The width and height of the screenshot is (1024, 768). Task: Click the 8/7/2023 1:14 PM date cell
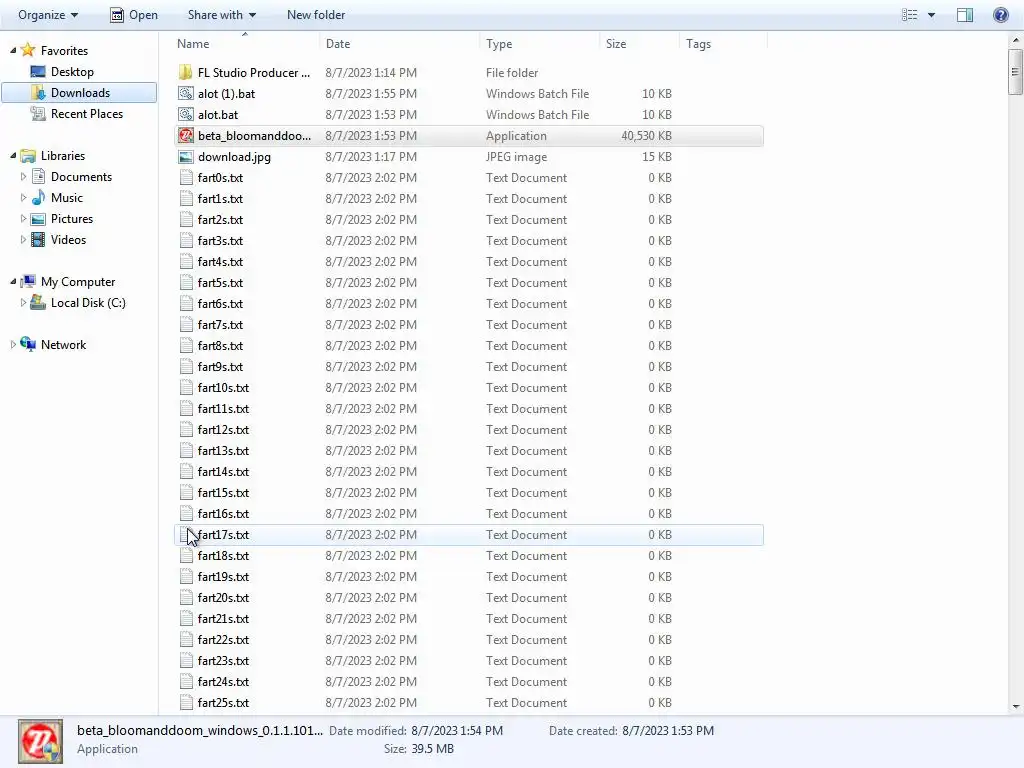371,72
